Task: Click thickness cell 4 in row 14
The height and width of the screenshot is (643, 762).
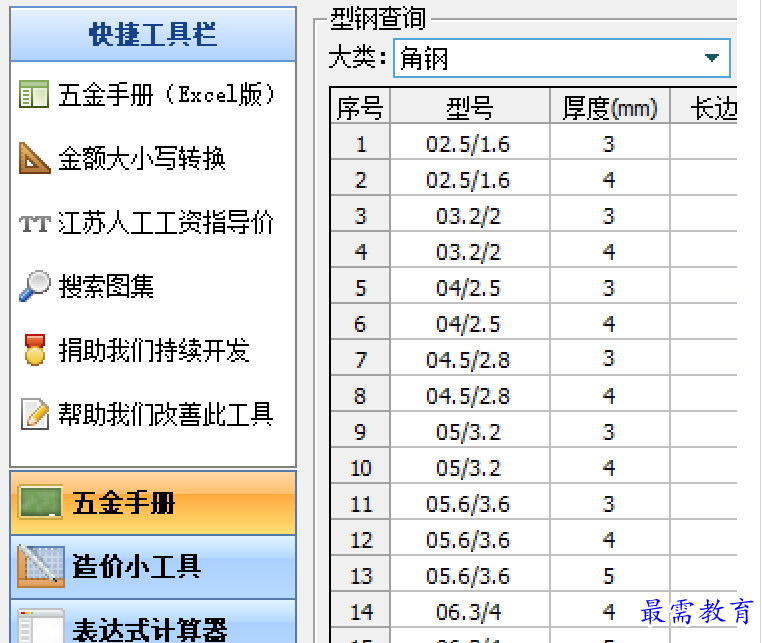Action: 610,609
